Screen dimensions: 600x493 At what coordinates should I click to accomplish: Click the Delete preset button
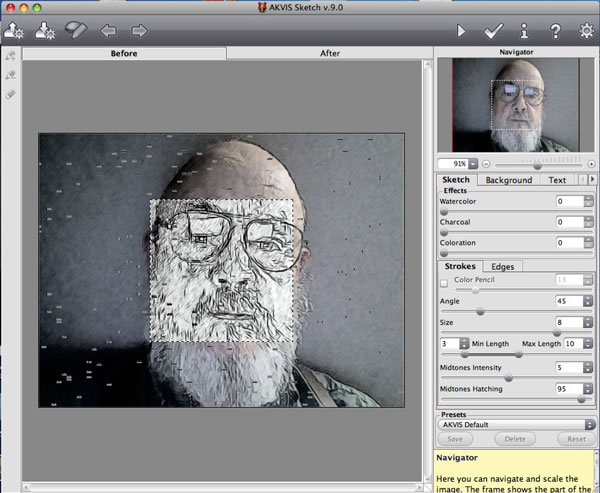pos(515,439)
